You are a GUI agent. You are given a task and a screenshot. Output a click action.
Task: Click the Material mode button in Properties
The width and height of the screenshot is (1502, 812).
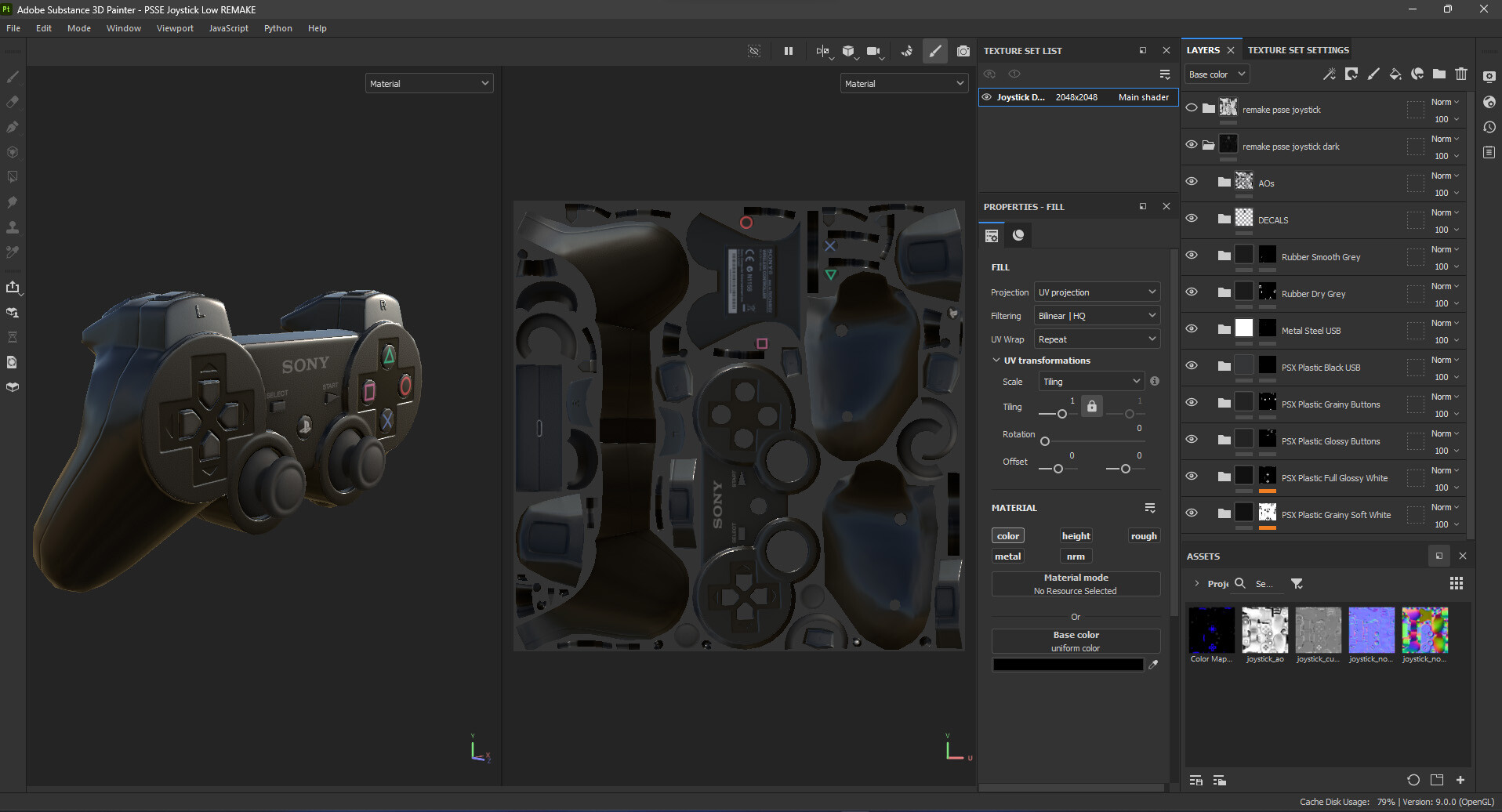click(1076, 583)
